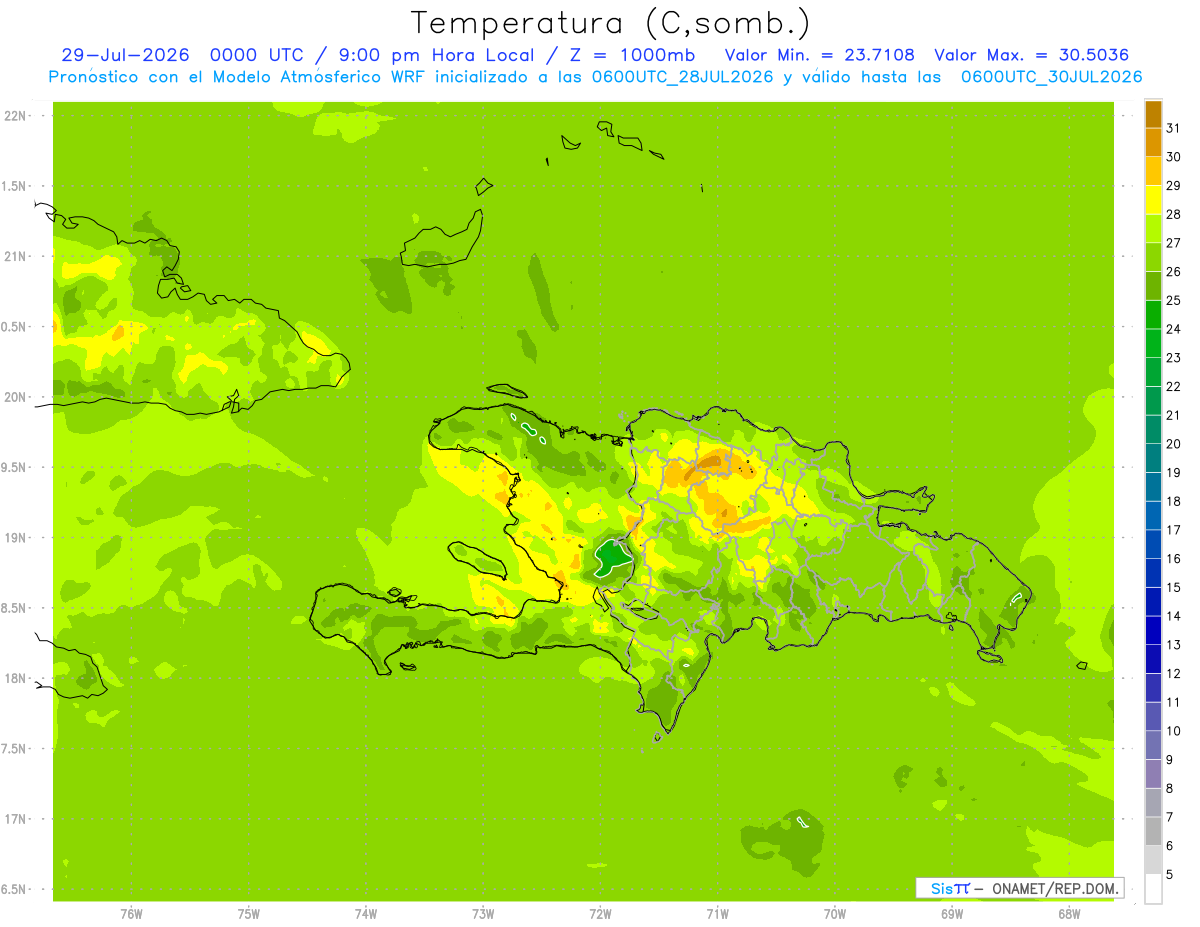Viewport: 1200px width, 927px height.
Task: Click the "17N" latitude label
Action: (15, 819)
